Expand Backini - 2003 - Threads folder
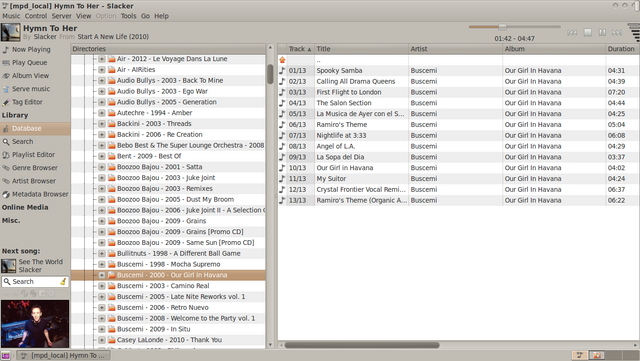Viewport: 640px width, 361px height. coord(102,124)
